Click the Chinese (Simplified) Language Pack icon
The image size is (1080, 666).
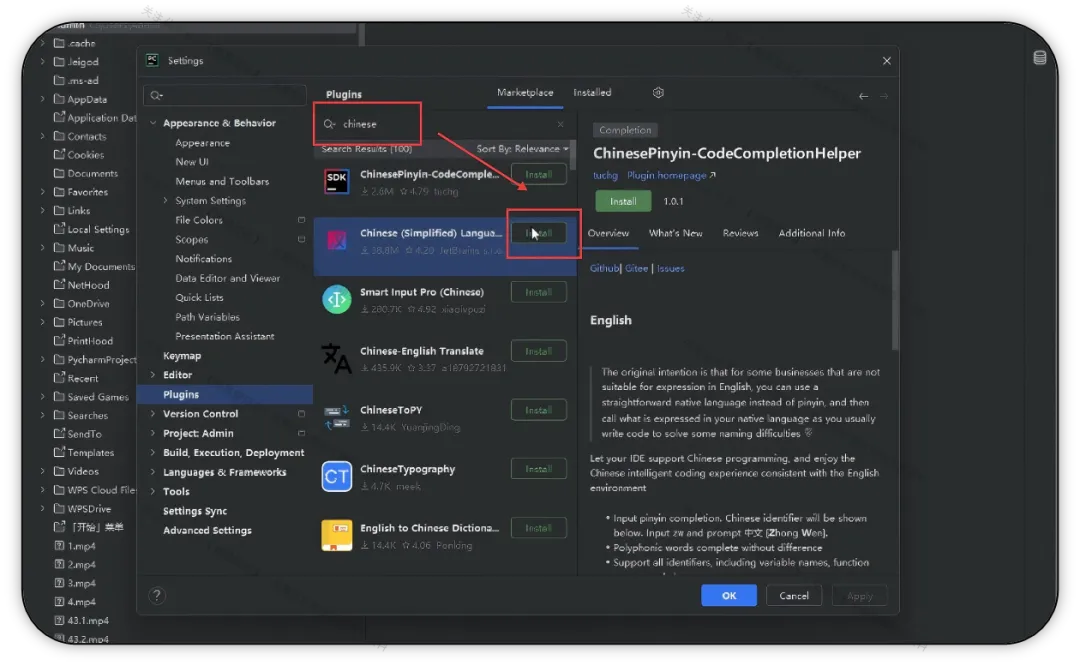click(337, 240)
